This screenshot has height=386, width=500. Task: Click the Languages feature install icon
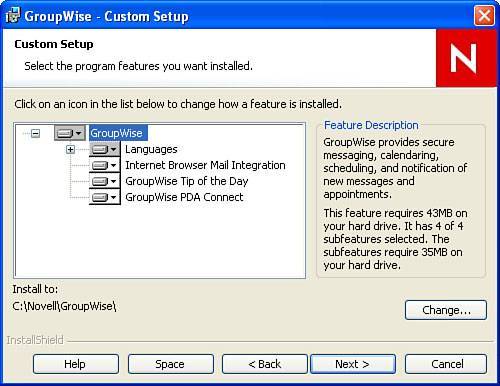click(x=105, y=149)
